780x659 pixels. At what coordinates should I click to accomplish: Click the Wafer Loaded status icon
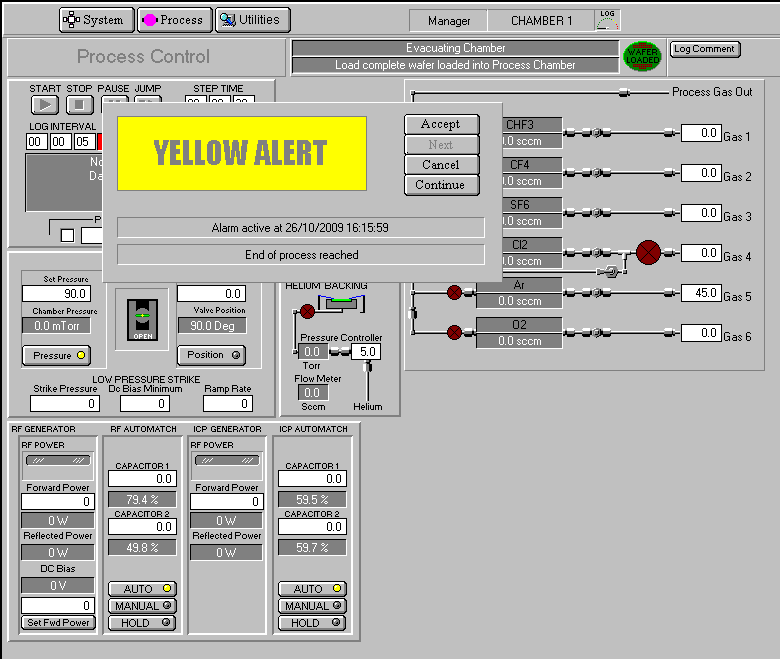point(643,57)
